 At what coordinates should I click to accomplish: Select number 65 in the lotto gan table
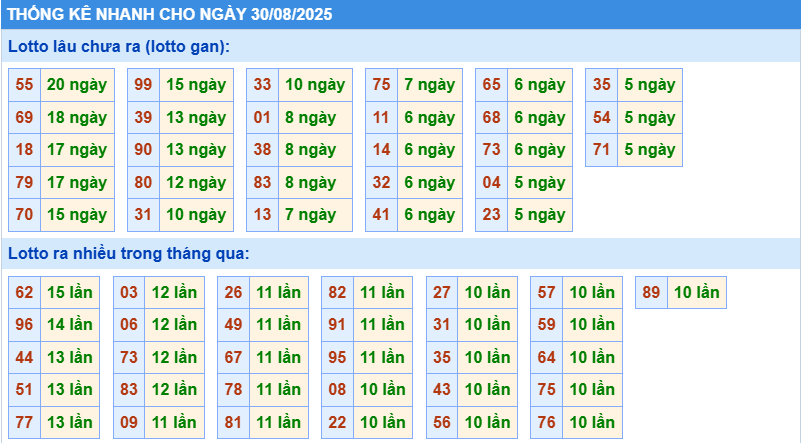492,85
